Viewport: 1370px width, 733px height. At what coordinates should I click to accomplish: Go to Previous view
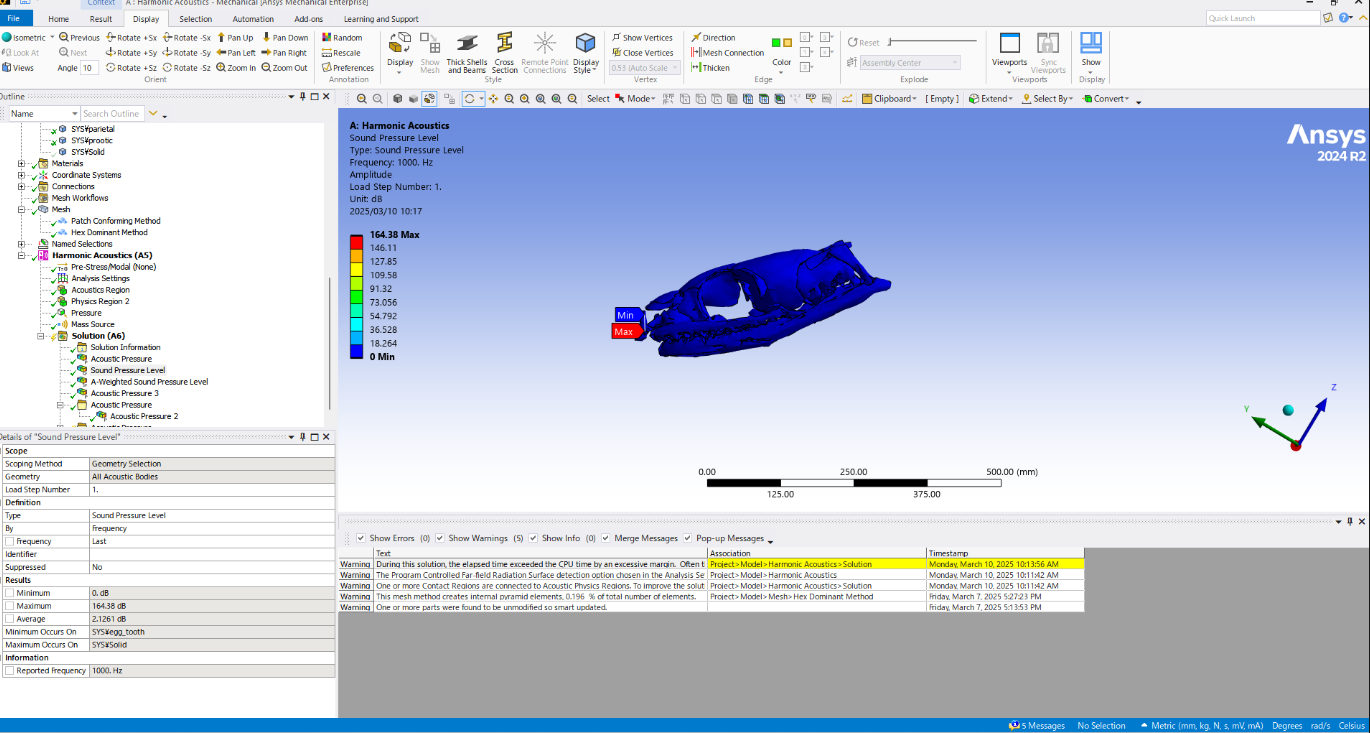[79, 37]
